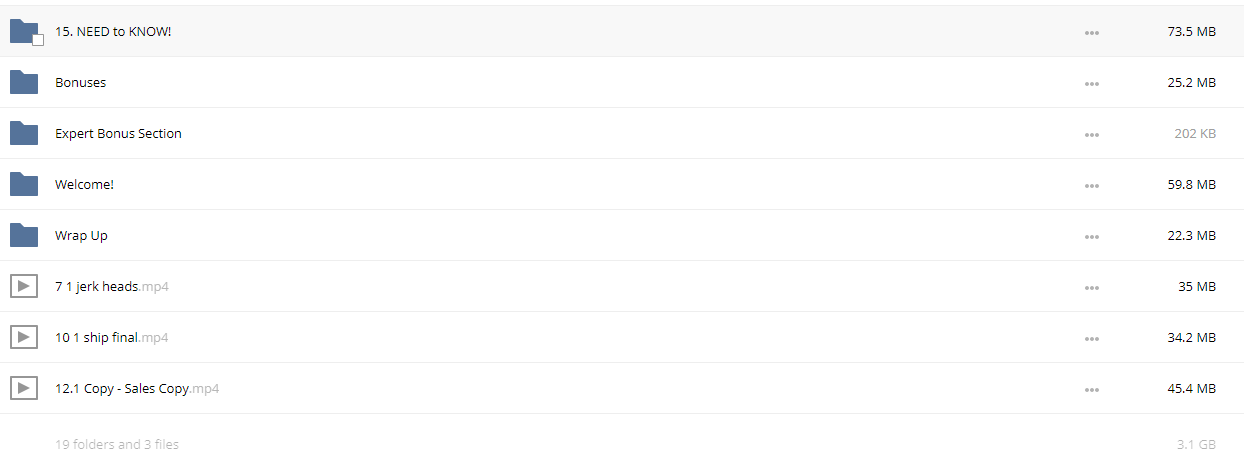Open the Wrap Up folder name link
Viewport: 1244px width, 476px height.
coord(81,236)
